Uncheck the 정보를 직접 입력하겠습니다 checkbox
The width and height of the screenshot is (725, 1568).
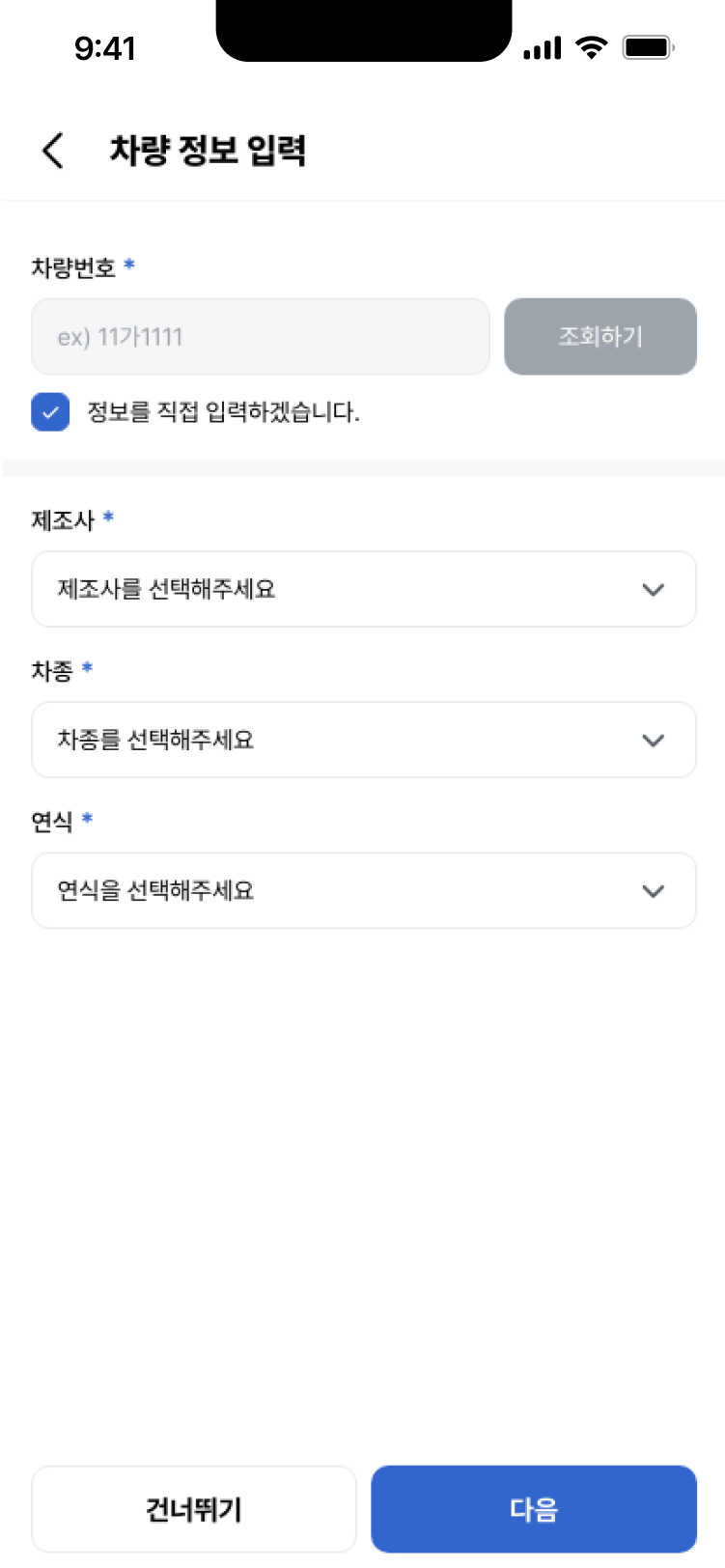(50, 412)
